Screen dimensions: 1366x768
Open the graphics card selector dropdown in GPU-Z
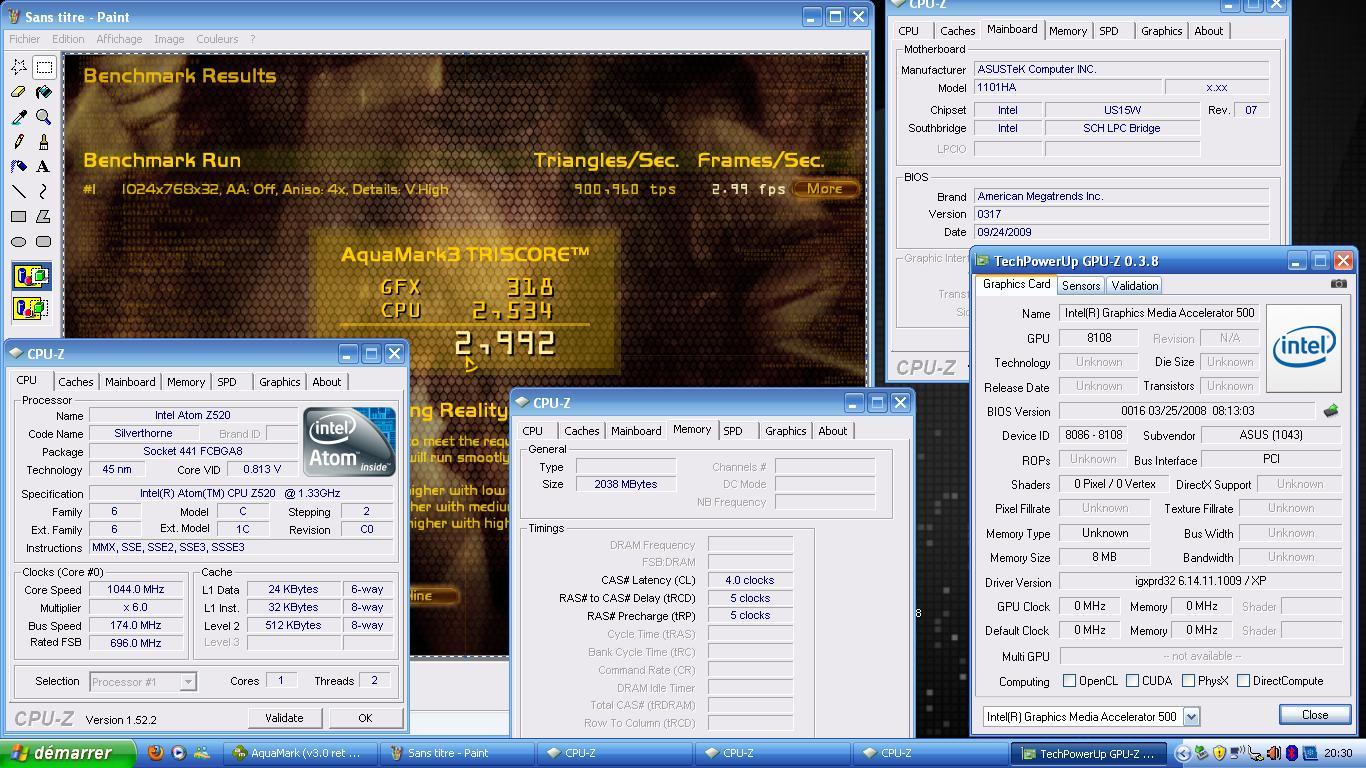tap(1190, 717)
